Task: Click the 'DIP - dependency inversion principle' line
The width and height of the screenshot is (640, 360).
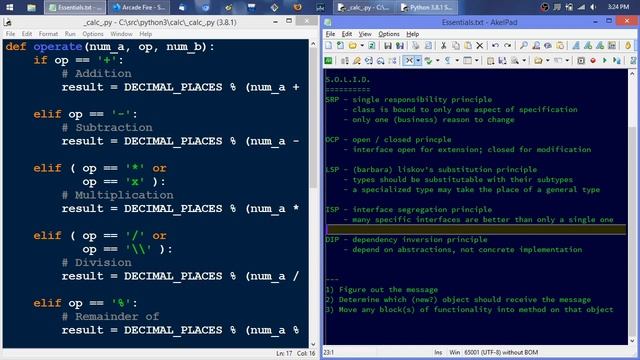Action: click(406, 240)
